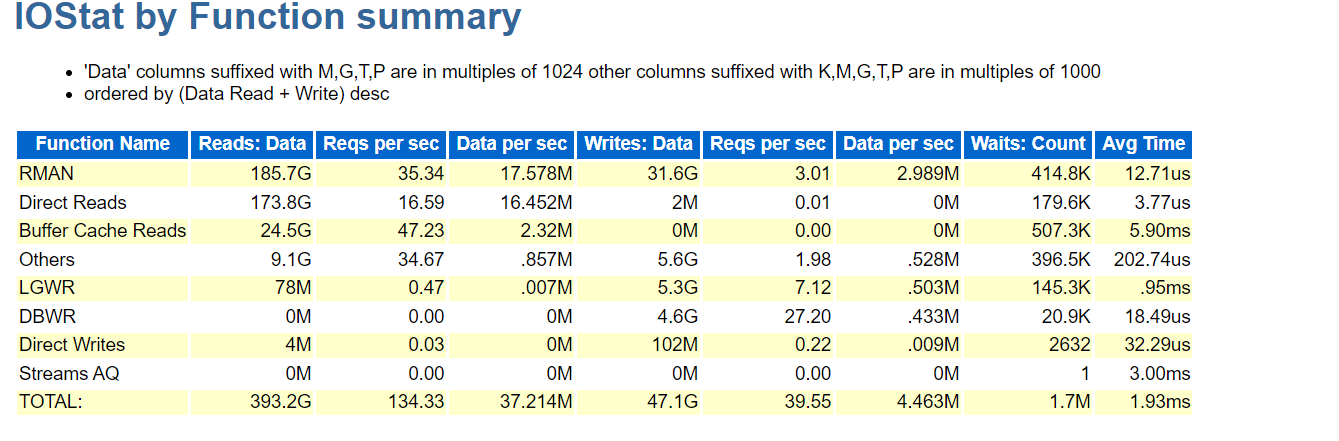
Task: Select the 393.2G total reads value
Action: pyautogui.click(x=278, y=402)
